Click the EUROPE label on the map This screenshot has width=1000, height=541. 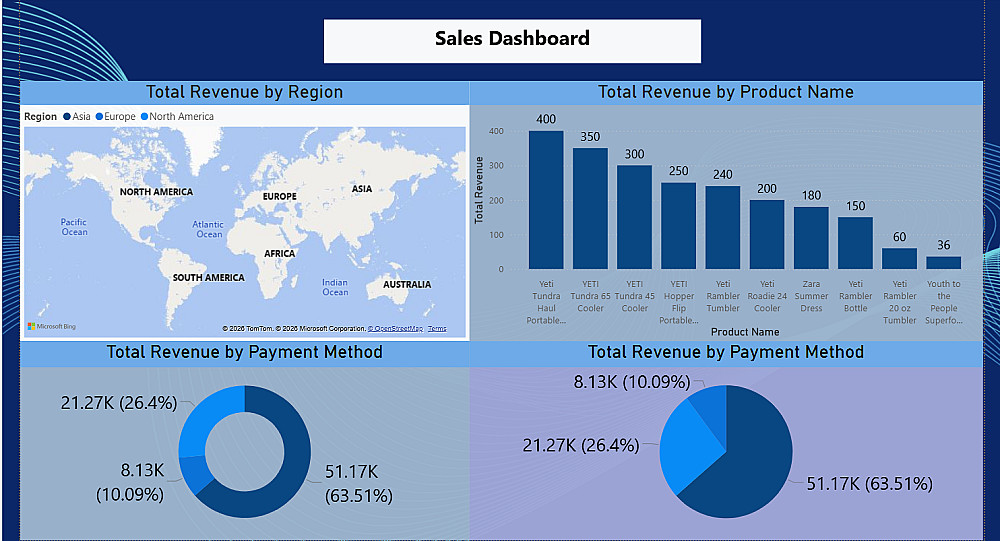click(x=279, y=196)
